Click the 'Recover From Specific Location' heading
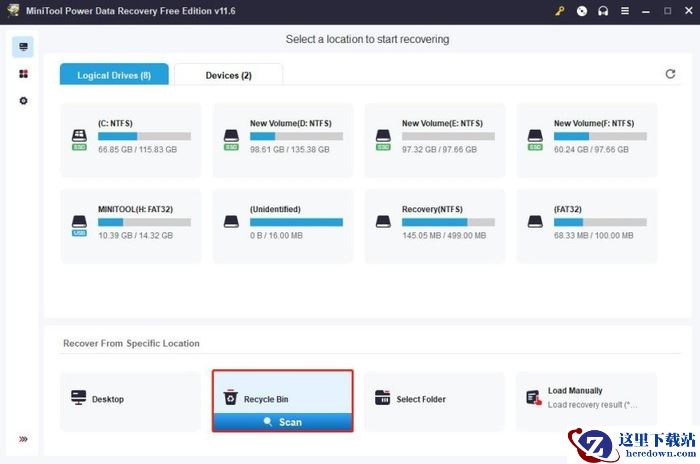Screen dimensions: 700x464 coord(131,343)
